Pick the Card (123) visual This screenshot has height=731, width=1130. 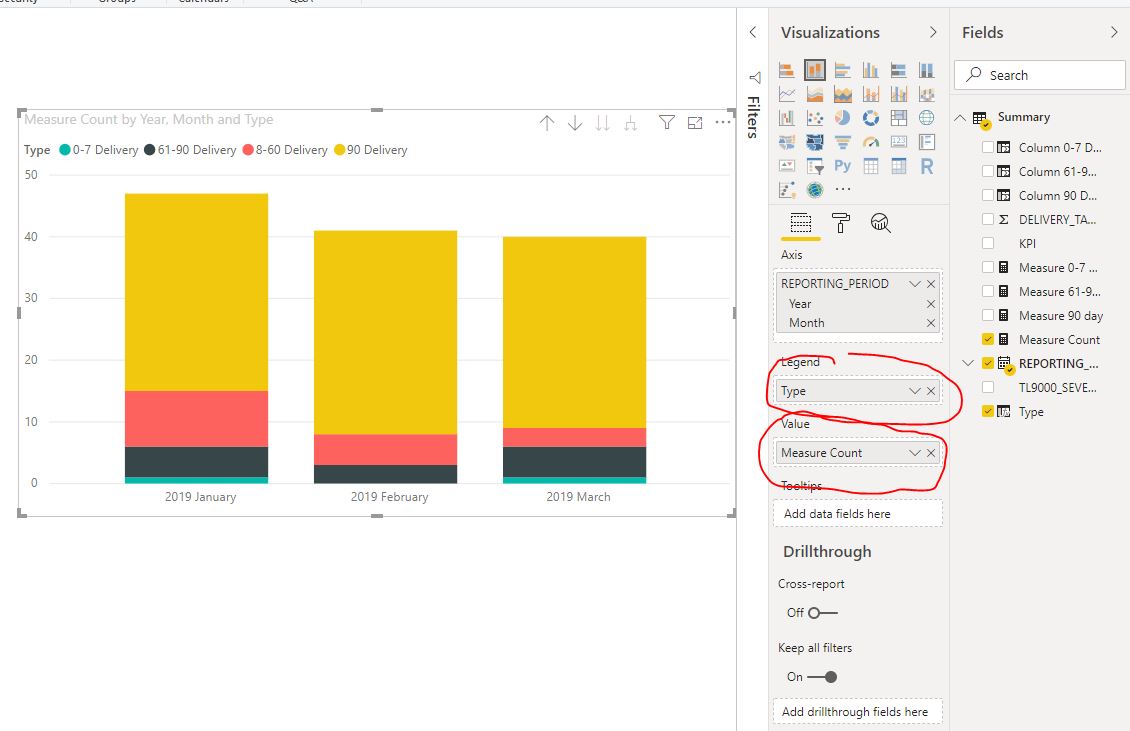tap(899, 142)
